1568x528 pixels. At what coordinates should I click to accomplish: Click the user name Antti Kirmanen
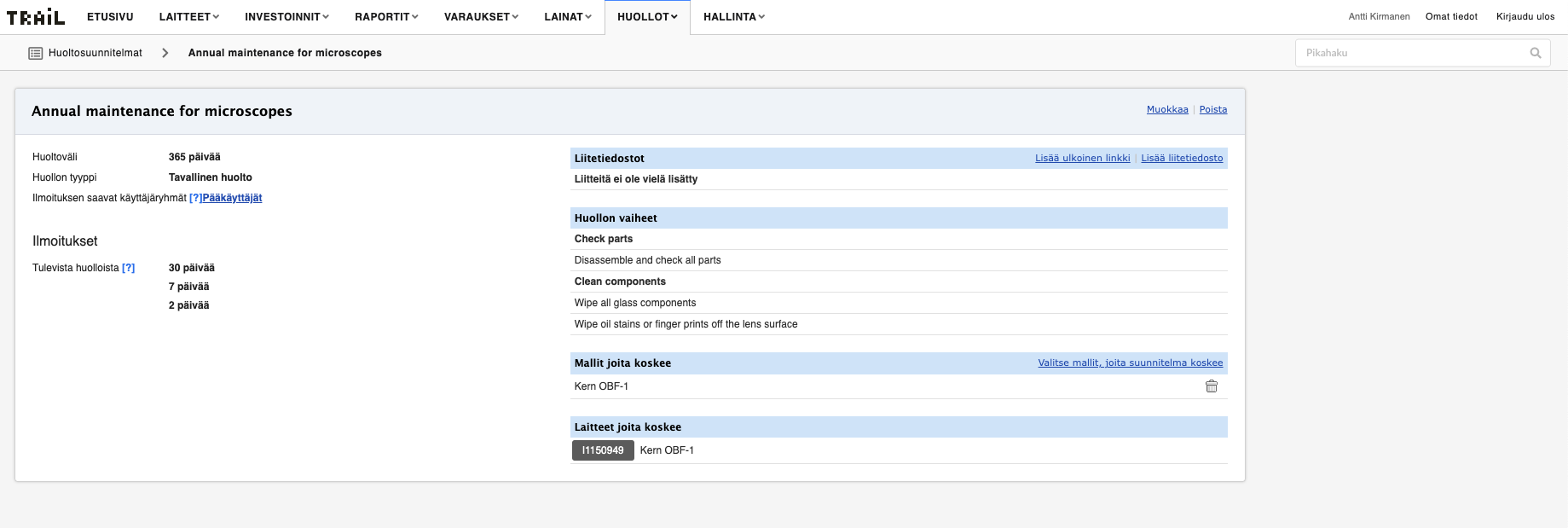coord(1379,16)
